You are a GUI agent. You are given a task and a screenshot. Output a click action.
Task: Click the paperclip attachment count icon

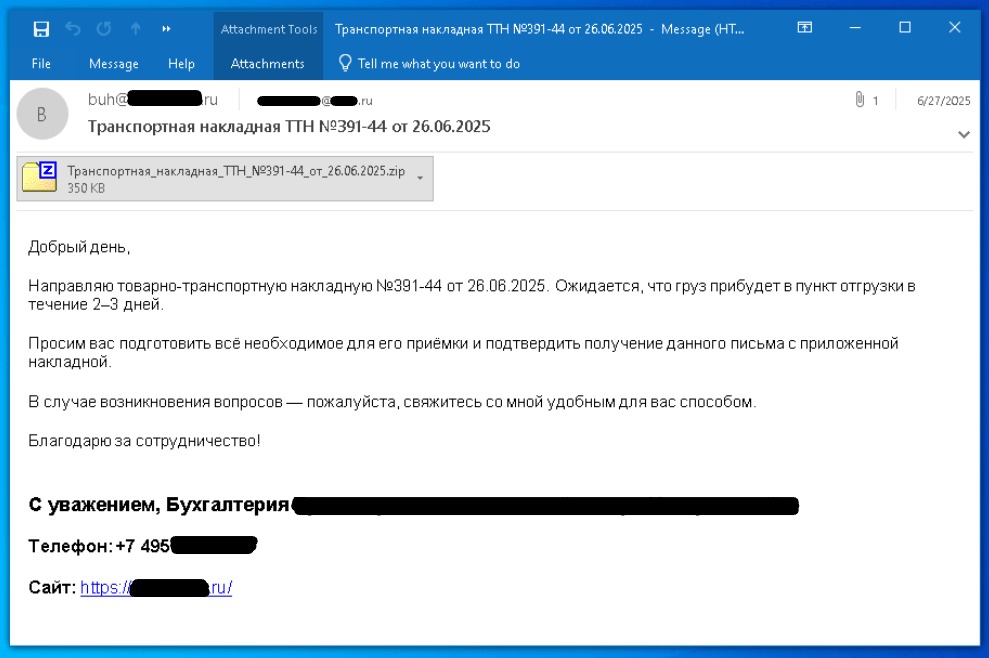(859, 101)
